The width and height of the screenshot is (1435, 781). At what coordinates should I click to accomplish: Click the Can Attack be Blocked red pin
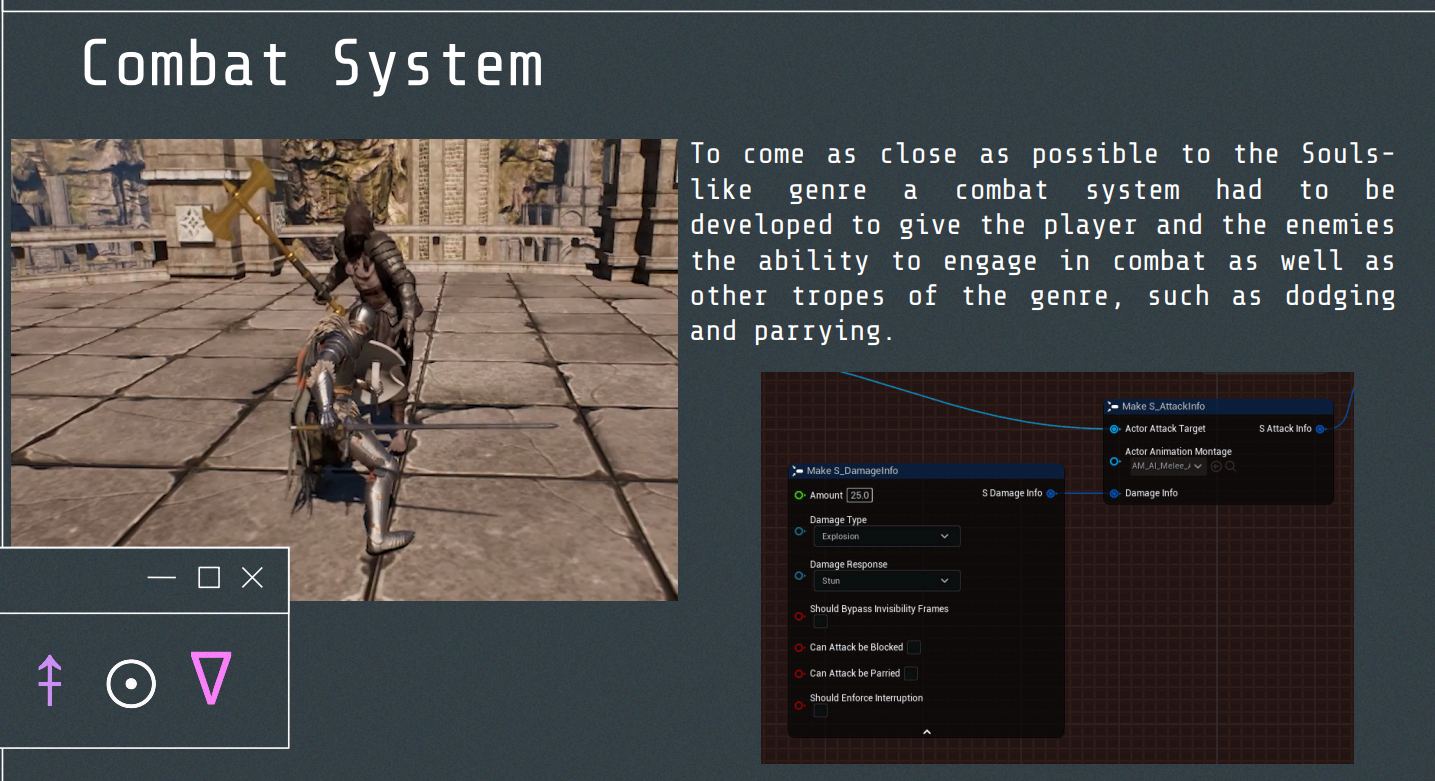[x=799, y=648]
